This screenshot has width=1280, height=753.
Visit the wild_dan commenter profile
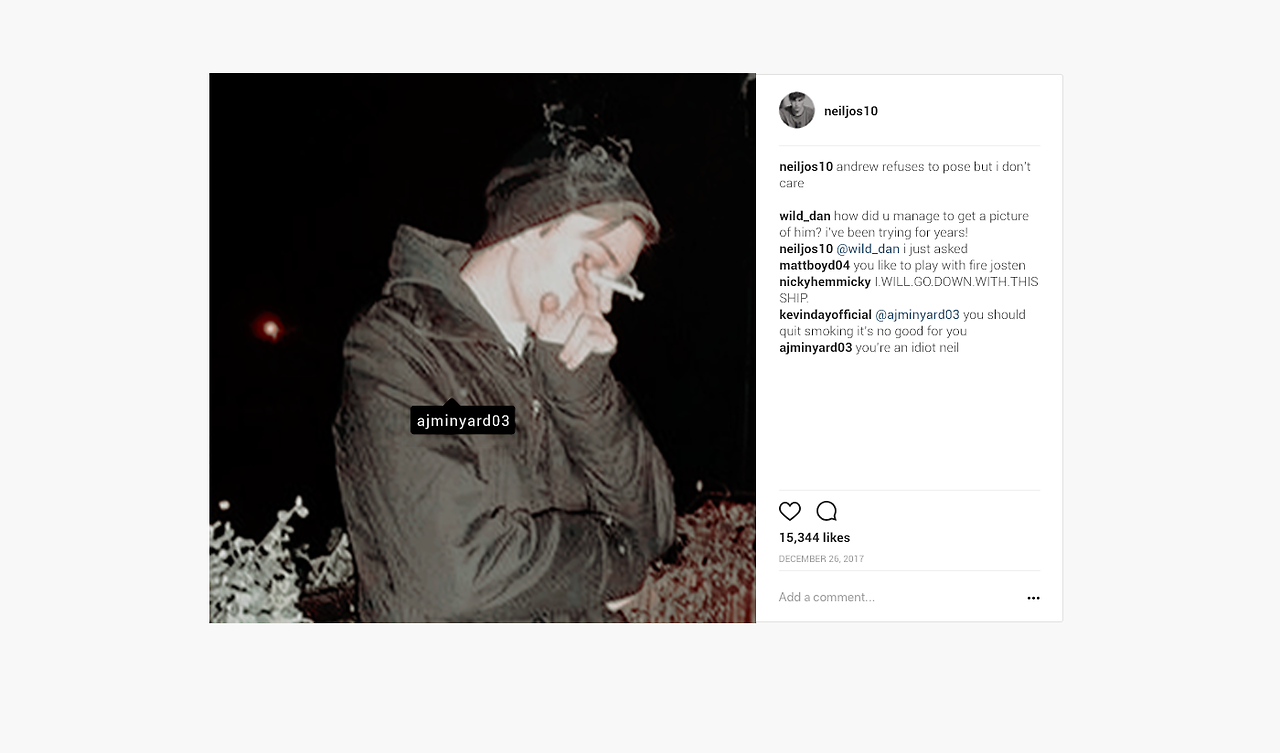click(x=805, y=216)
